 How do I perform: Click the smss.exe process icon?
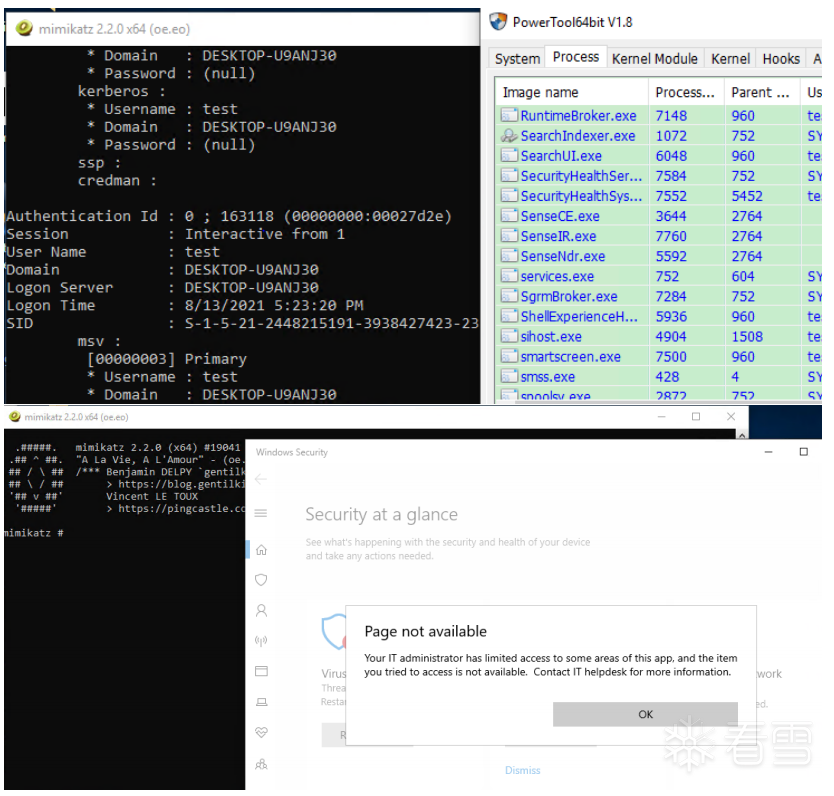coord(509,376)
